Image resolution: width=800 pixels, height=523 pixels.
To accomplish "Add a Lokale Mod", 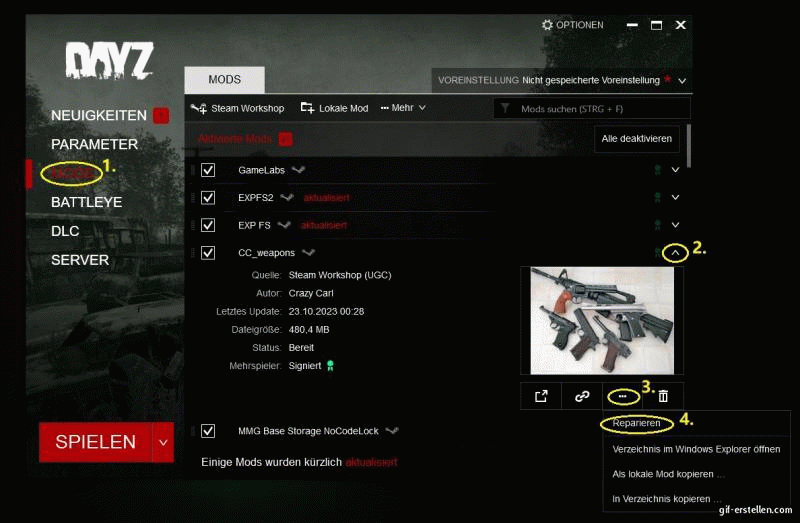I will pyautogui.click(x=334, y=108).
